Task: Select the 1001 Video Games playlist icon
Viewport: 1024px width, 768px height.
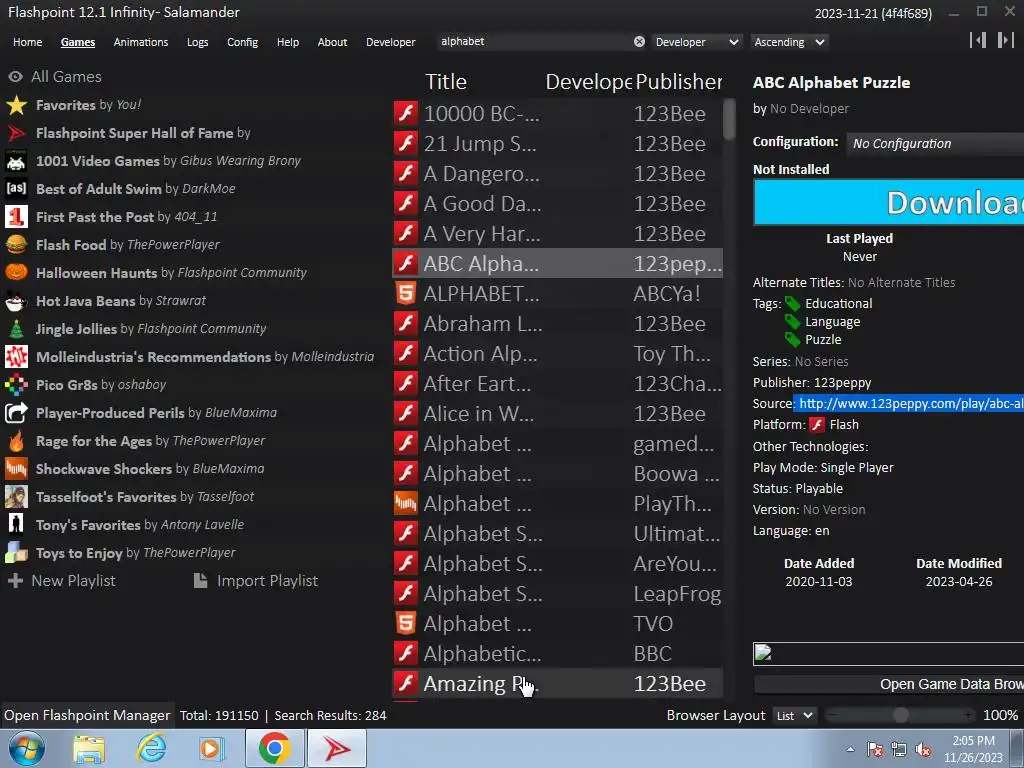Action: (16, 161)
